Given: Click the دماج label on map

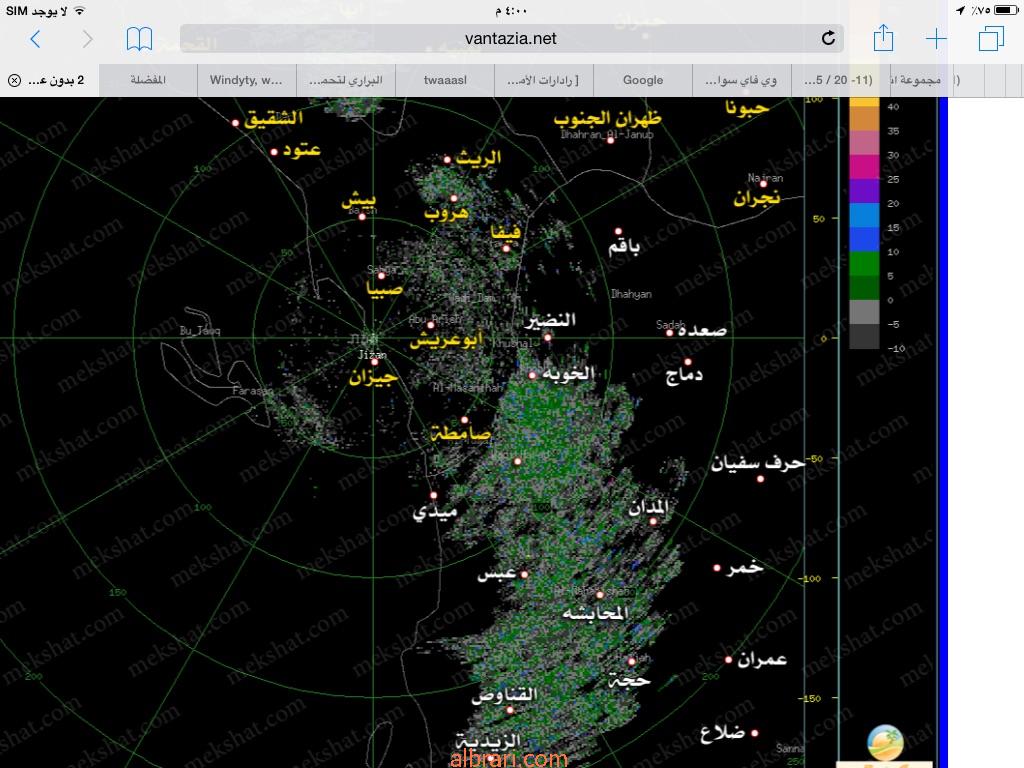Looking at the screenshot, I should [x=684, y=376].
